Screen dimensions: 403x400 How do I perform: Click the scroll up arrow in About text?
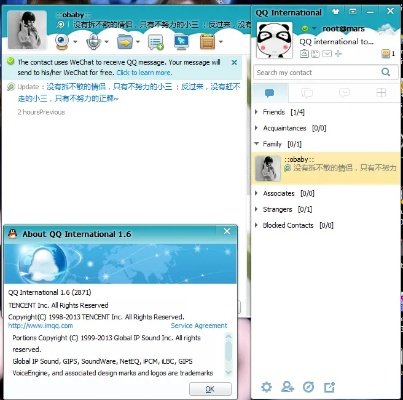(228, 337)
